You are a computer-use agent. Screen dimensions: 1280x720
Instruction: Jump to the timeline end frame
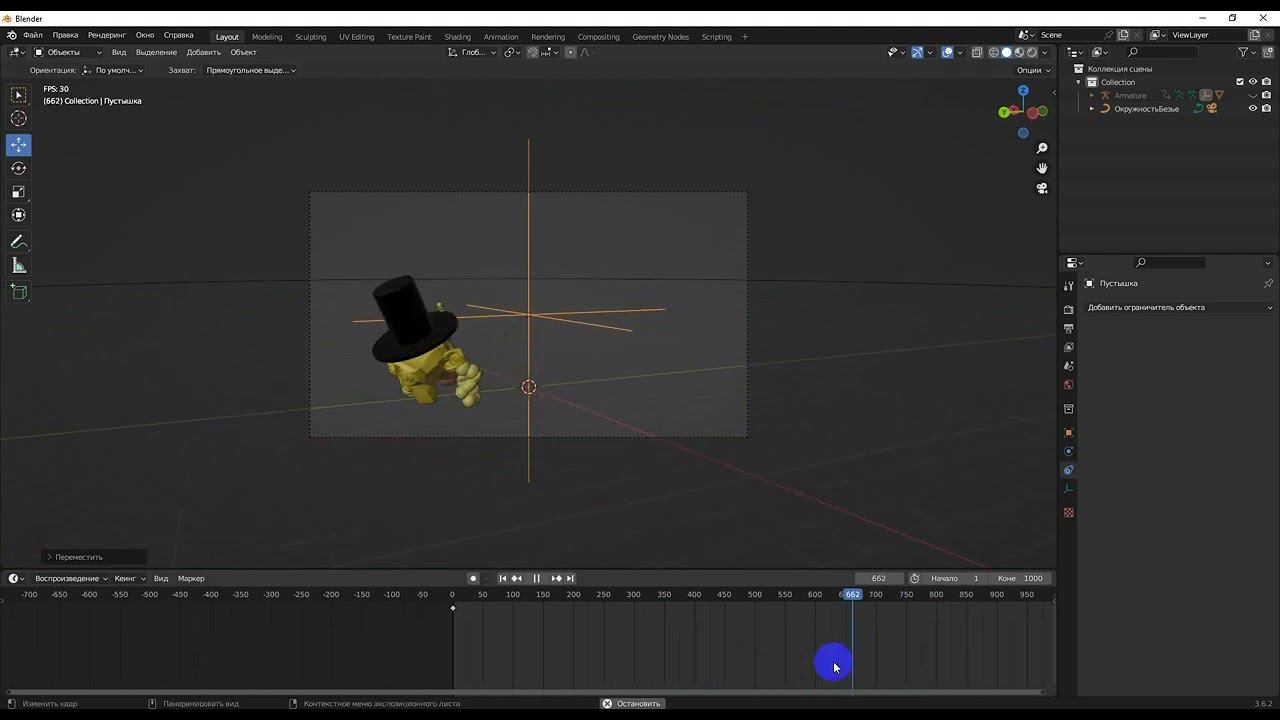(x=570, y=578)
